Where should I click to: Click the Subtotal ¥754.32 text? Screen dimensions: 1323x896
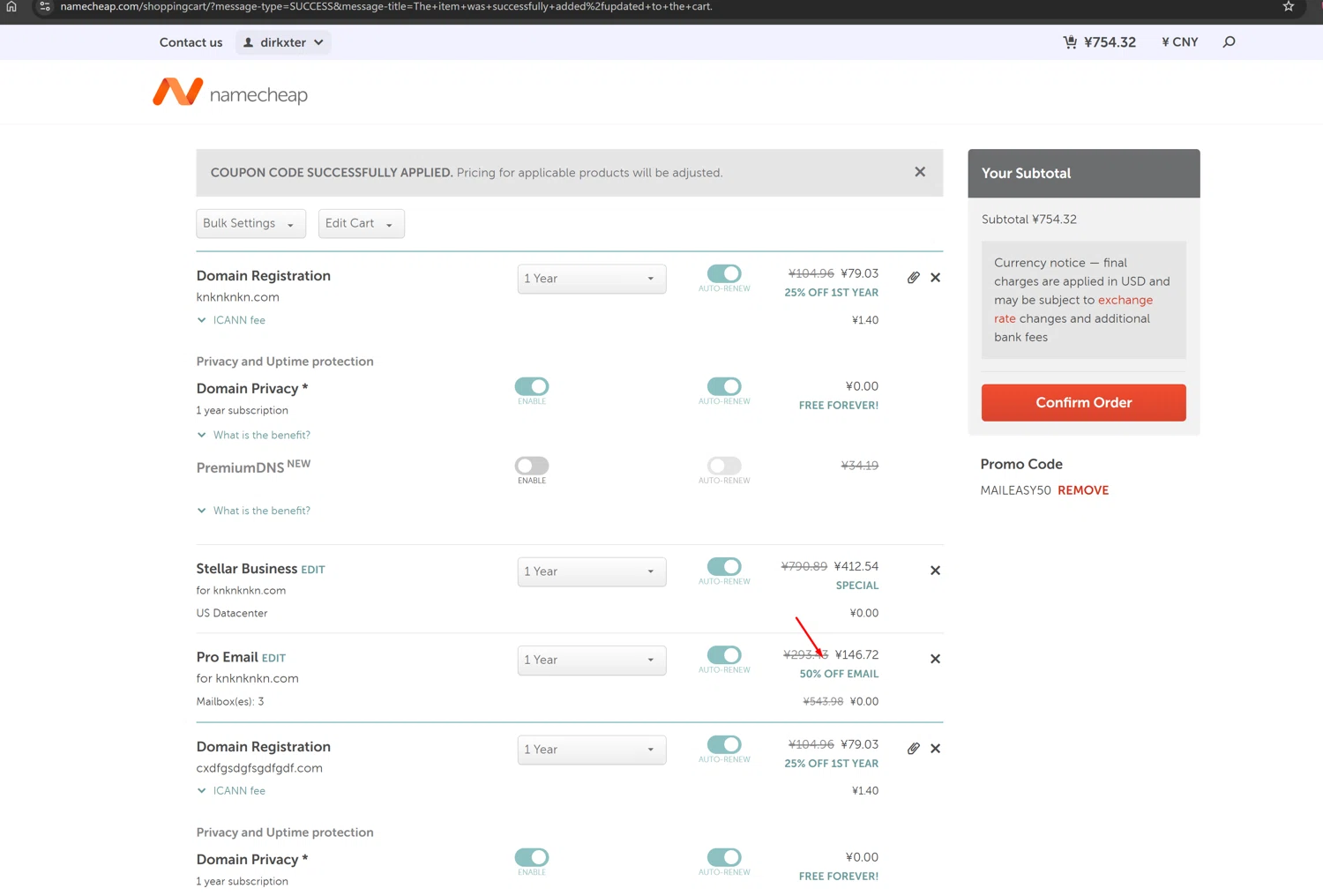pyautogui.click(x=1029, y=220)
